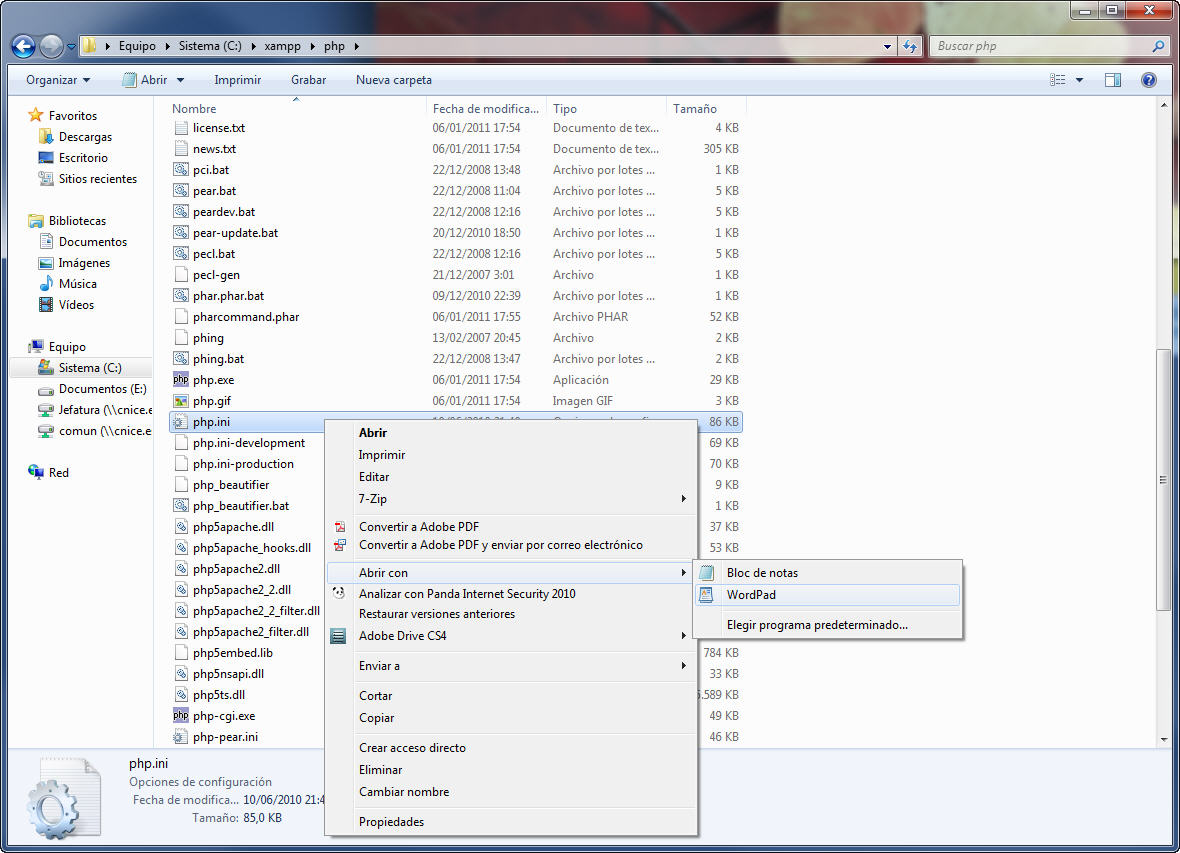Click Analizar con Panda Internet Security 2010

click(x=467, y=594)
